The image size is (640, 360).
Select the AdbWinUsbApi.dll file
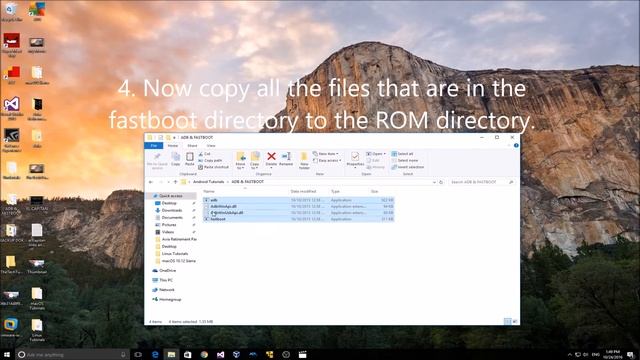[x=298, y=213]
